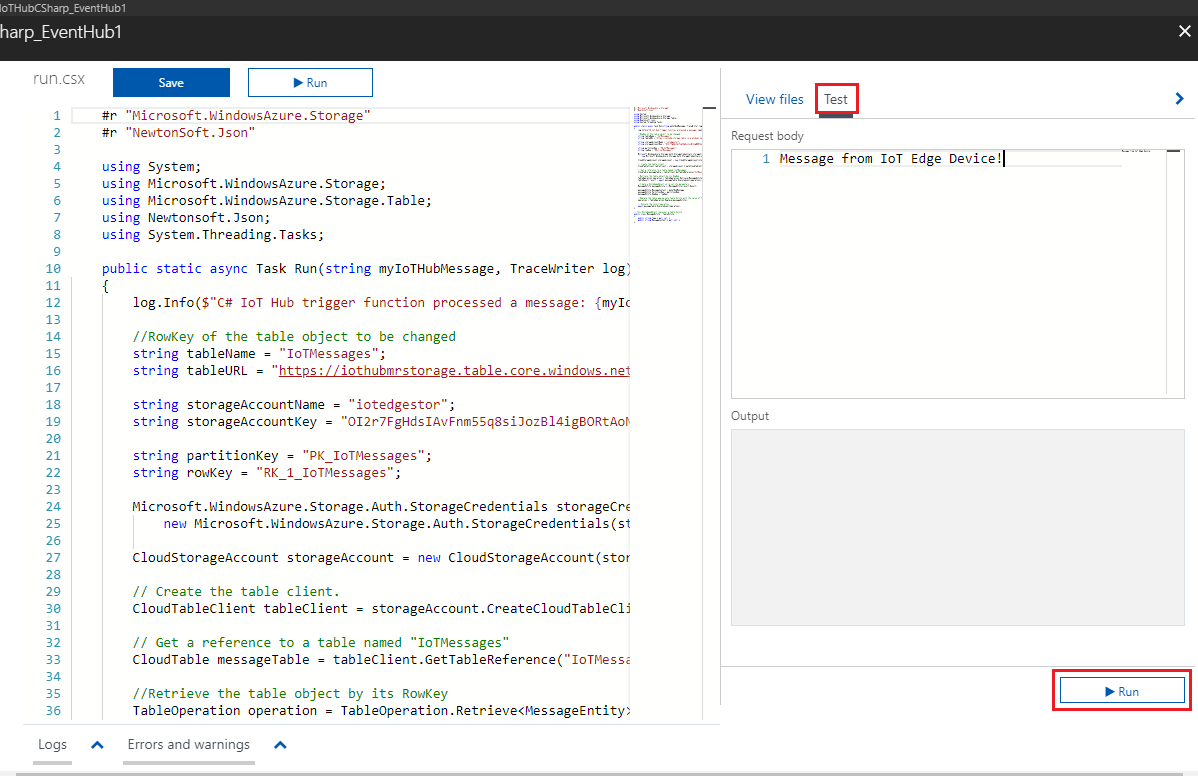Click the '//Retrieve the table object by its RowKey' comment

pyautogui.click(x=290, y=694)
